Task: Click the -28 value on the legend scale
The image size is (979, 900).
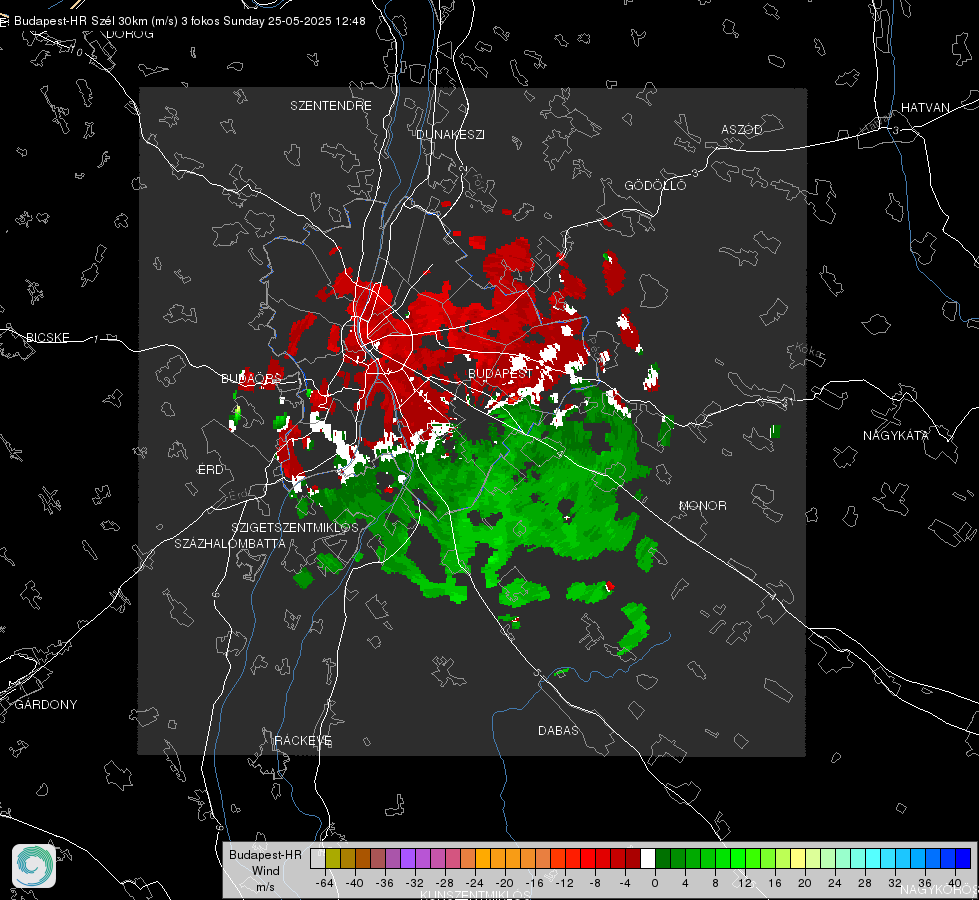Action: point(445,883)
